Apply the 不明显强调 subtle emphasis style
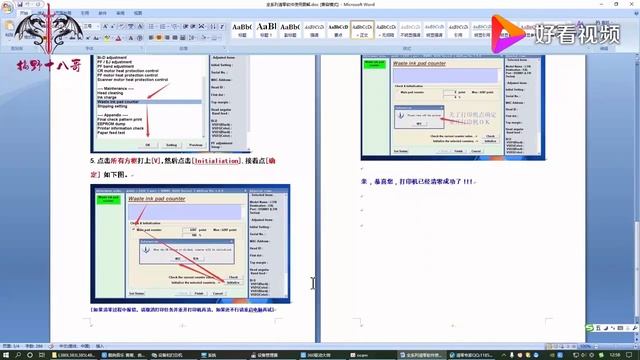Screen dimensions: 640x360 point(410,30)
